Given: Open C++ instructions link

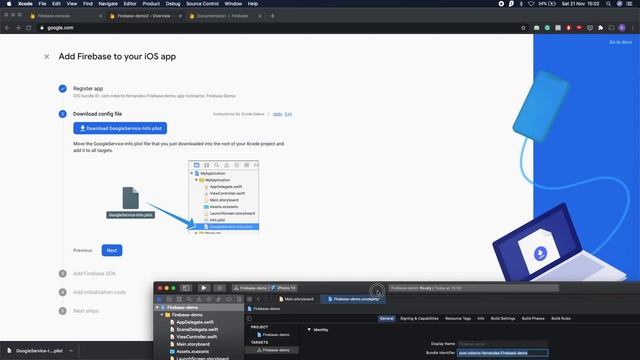Looking at the screenshot, I should pos(288,114).
